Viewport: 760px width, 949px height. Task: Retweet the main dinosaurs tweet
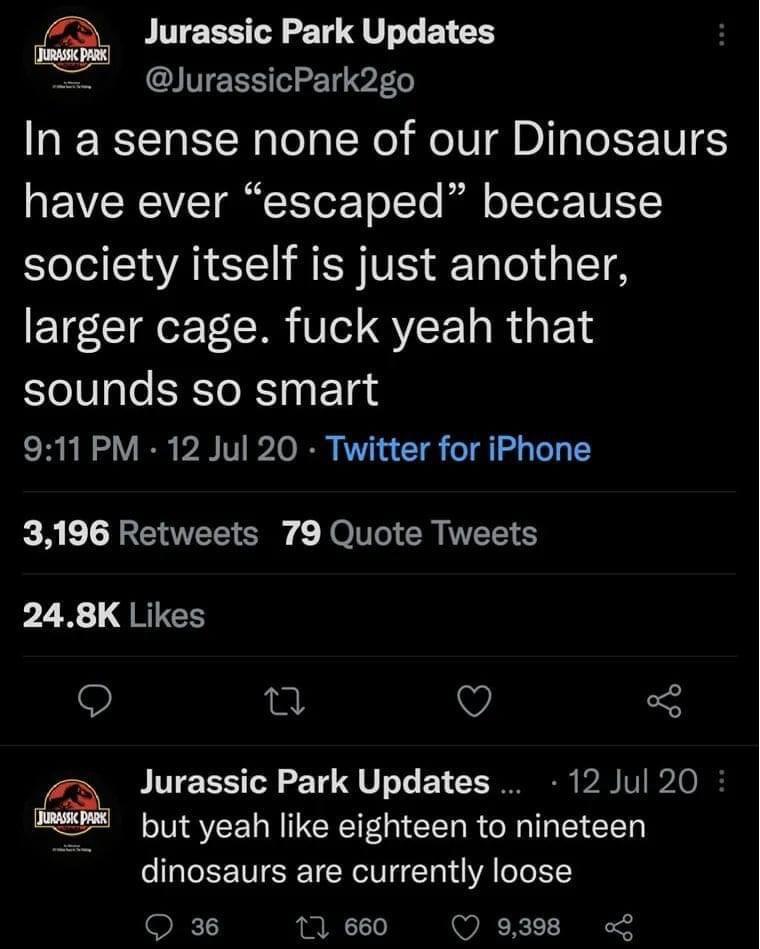[x=286, y=702]
